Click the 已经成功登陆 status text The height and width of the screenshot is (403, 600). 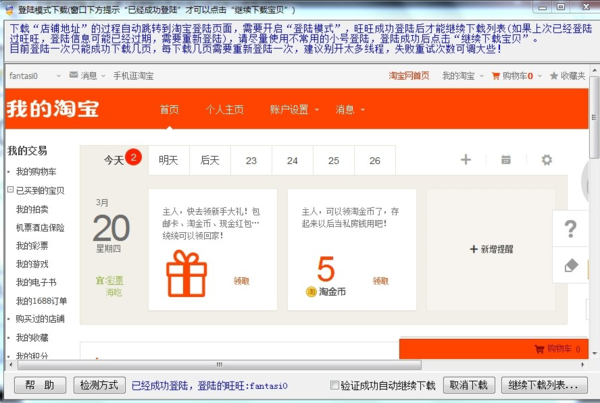coord(209,386)
